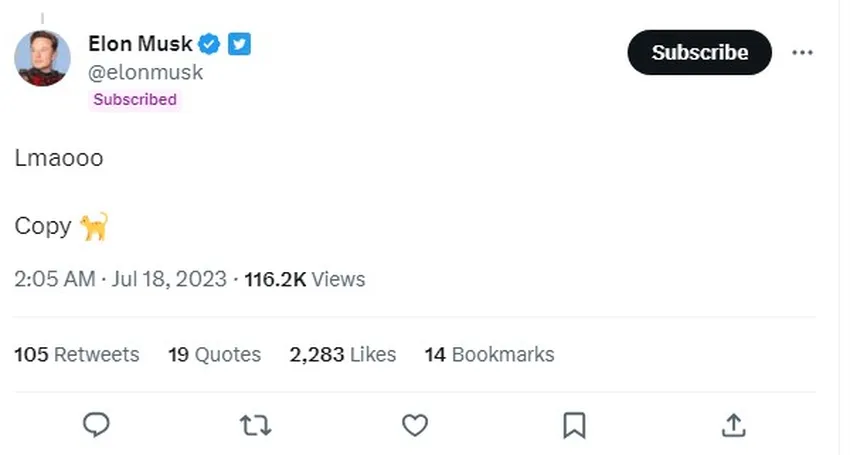Bookmark the tweet using bookmark icon

(x=574, y=425)
